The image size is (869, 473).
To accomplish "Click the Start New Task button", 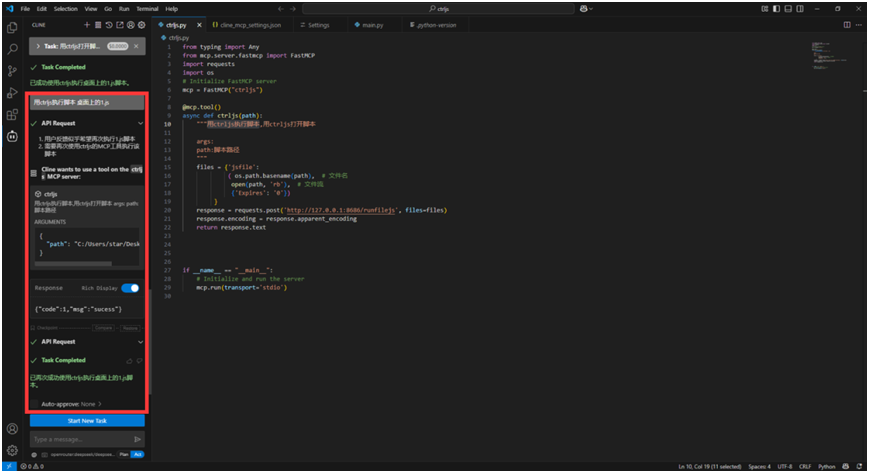I will point(87,421).
